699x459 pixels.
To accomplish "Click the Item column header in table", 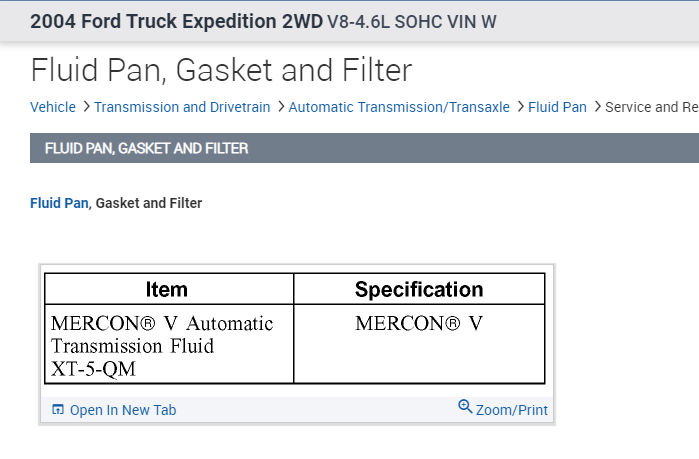I will point(167,289).
